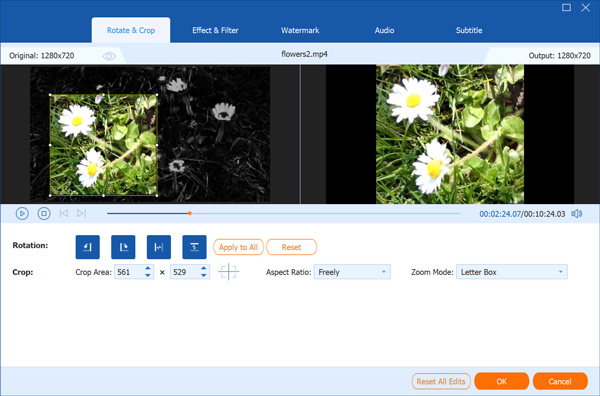This screenshot has height=396, width=600.
Task: Center the crop area with crosshair icon
Action: click(x=228, y=272)
